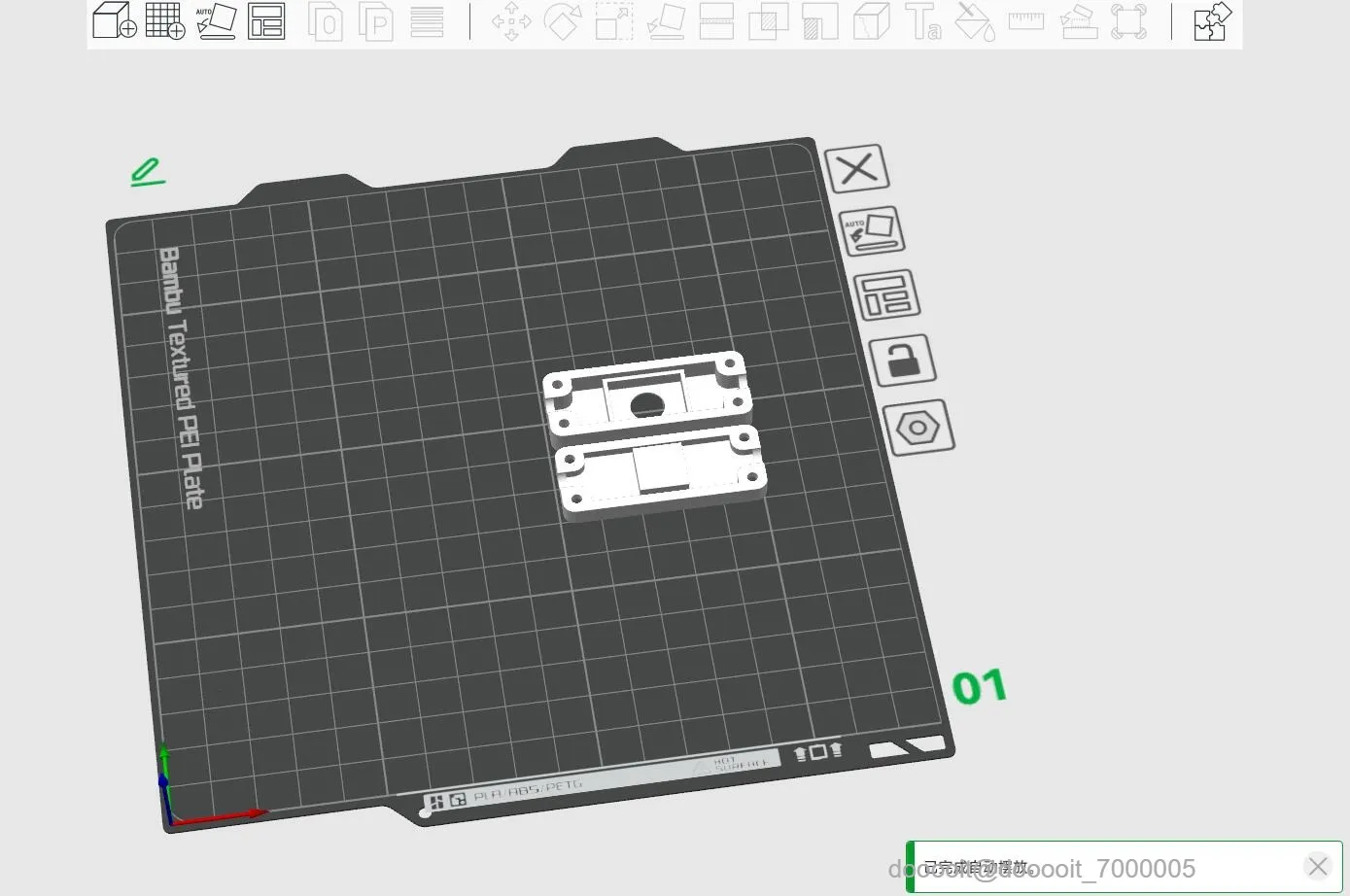Remove all objects with plate X button

(856, 169)
